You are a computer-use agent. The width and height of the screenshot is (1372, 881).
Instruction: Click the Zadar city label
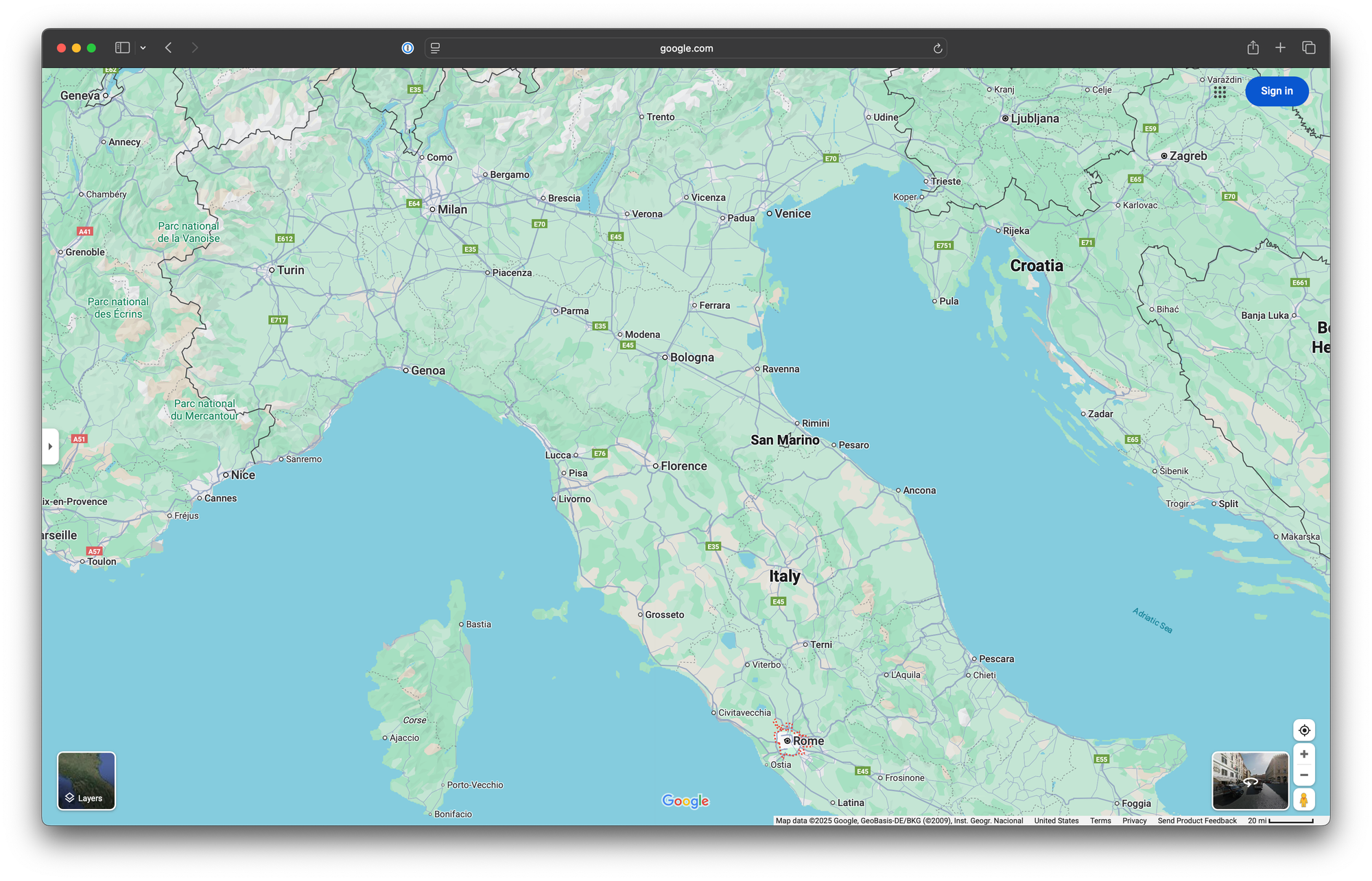pyautogui.click(x=1100, y=414)
